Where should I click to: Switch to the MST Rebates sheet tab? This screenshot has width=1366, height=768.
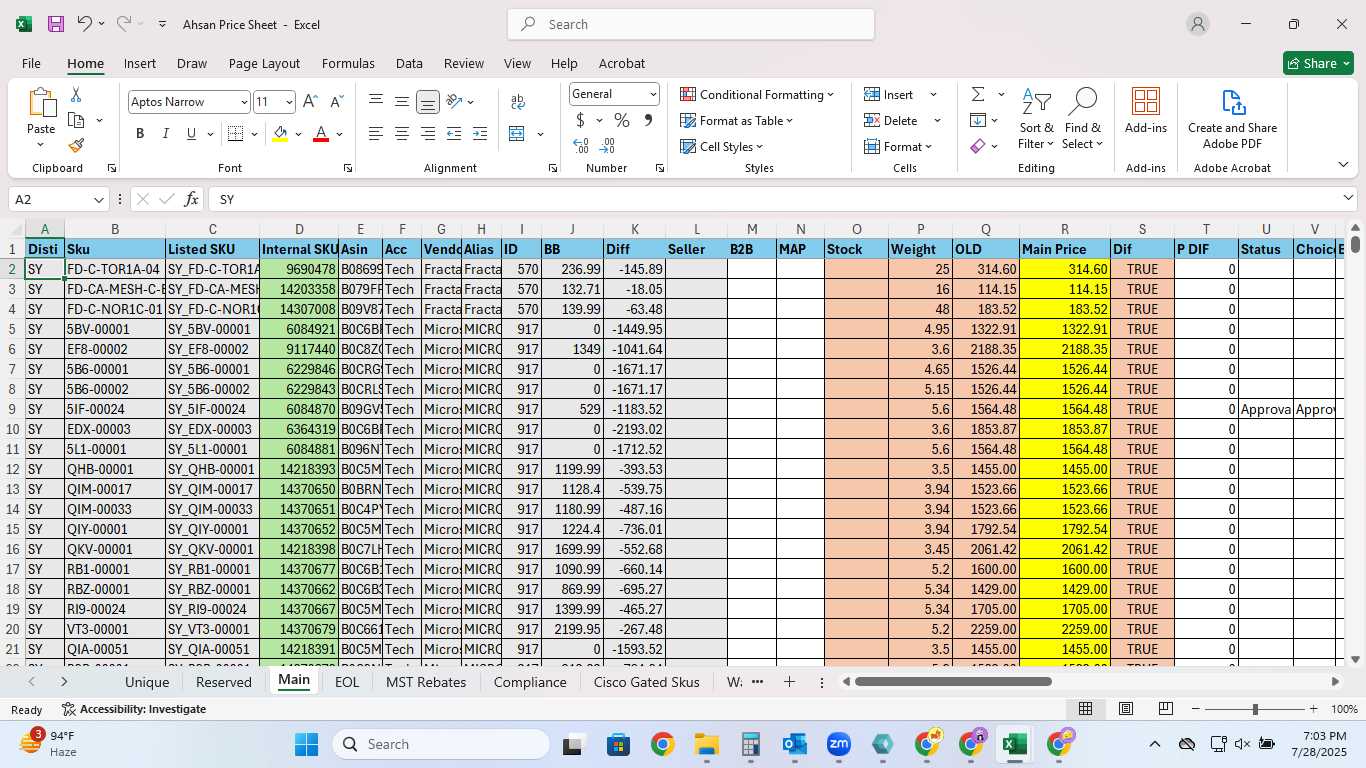click(426, 682)
